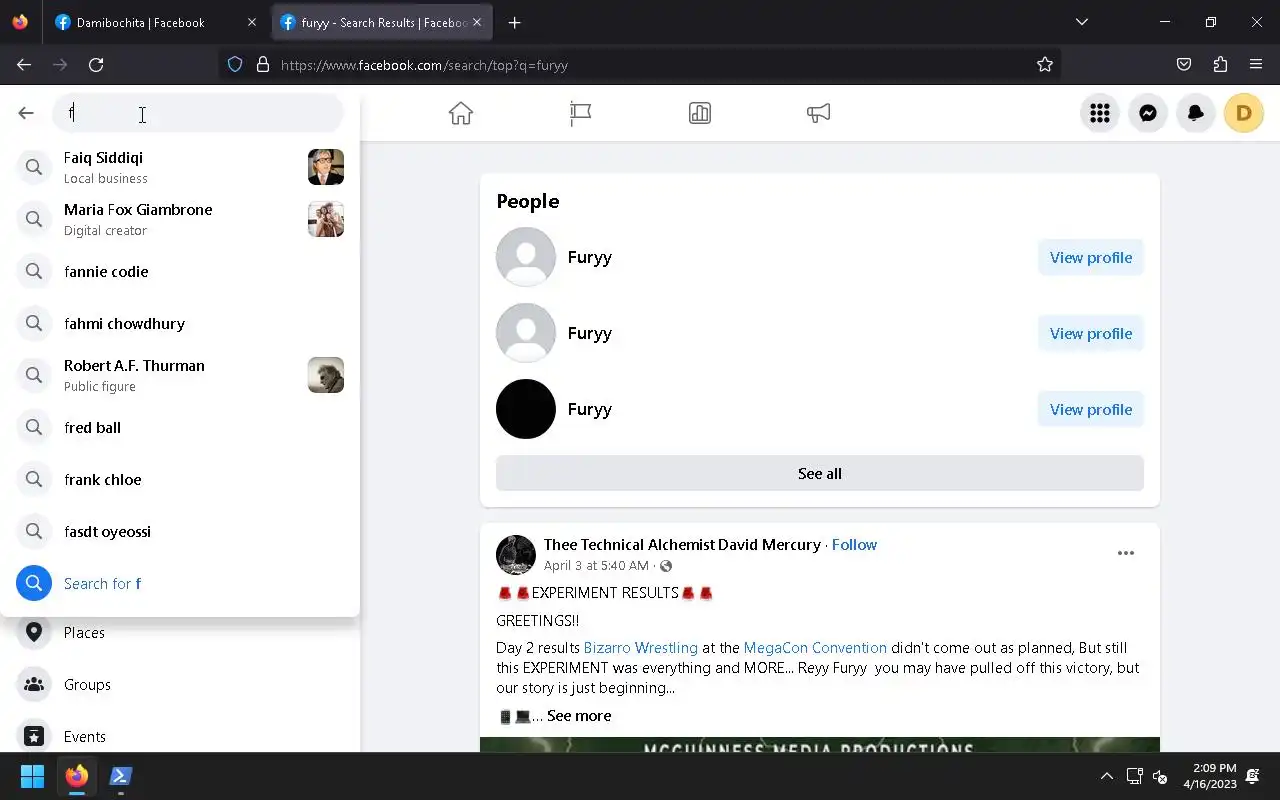This screenshot has height=800, width=1280.
Task: Open the Ads Manager chart icon
Action: click(700, 113)
